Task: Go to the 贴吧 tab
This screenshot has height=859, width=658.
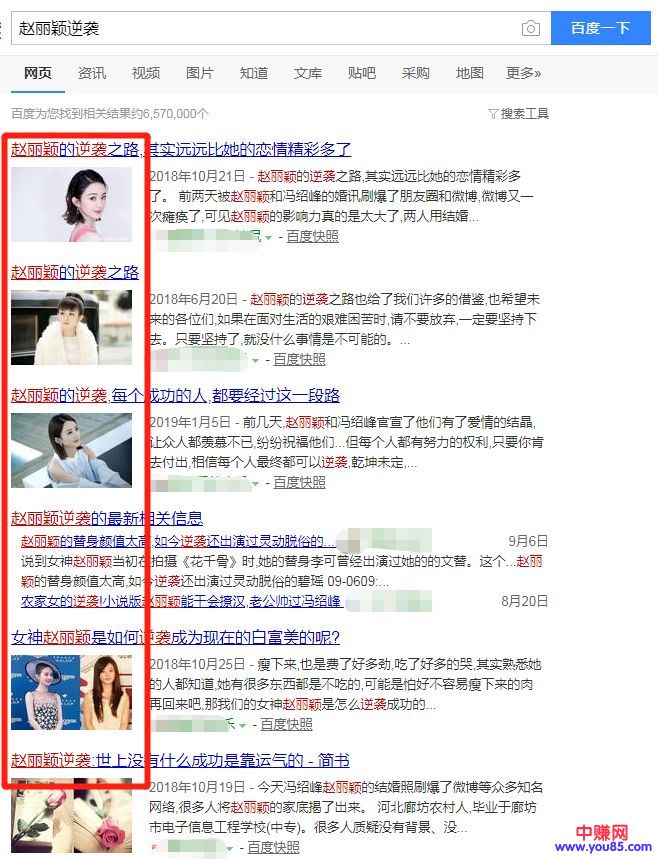Action: [x=362, y=73]
